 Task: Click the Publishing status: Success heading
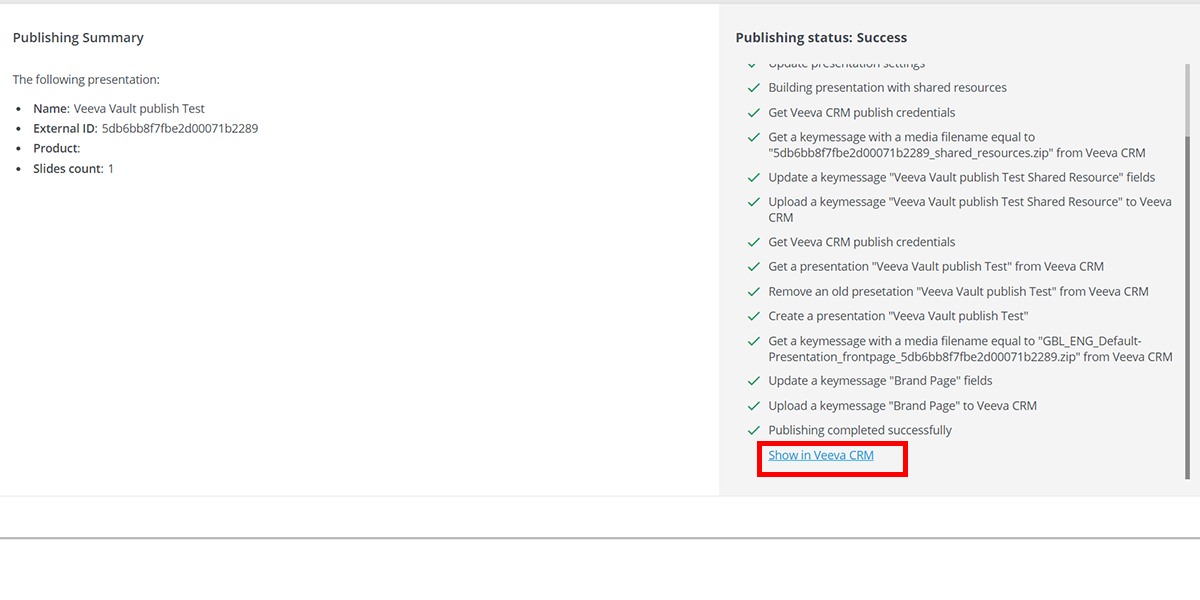(x=821, y=38)
